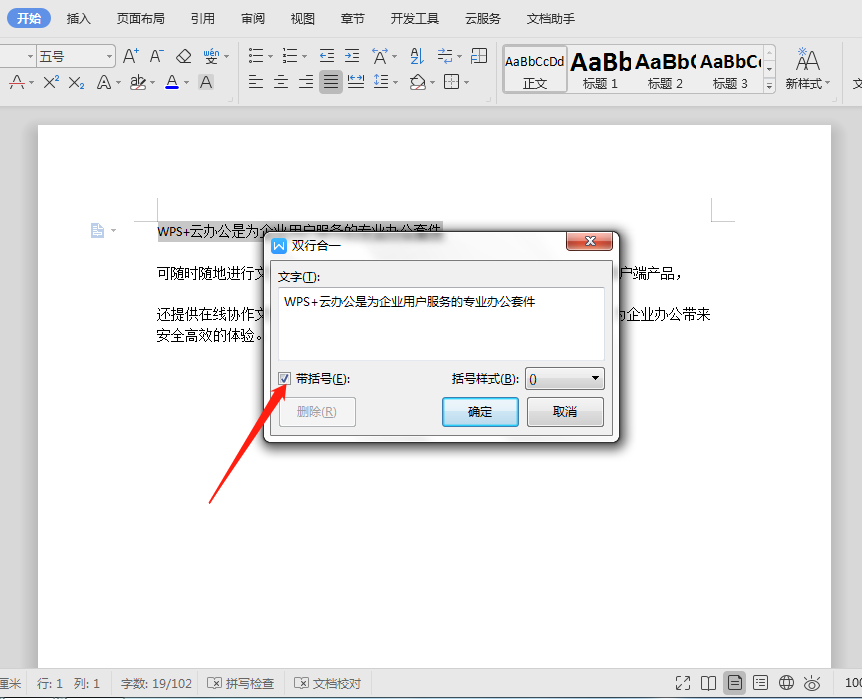Open the text effects tool
862x699 pixels.
103,82
